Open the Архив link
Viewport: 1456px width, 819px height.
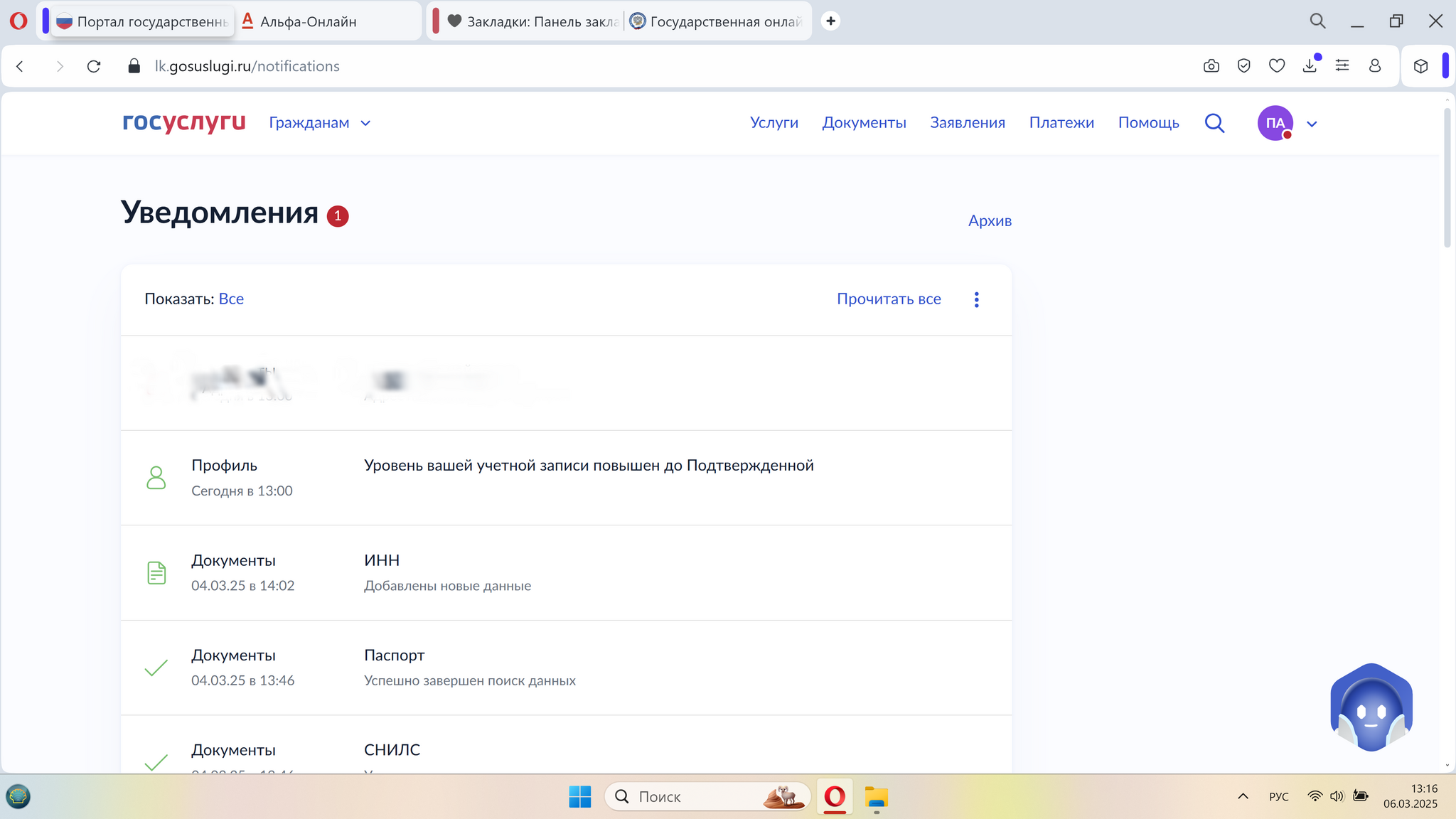(990, 220)
